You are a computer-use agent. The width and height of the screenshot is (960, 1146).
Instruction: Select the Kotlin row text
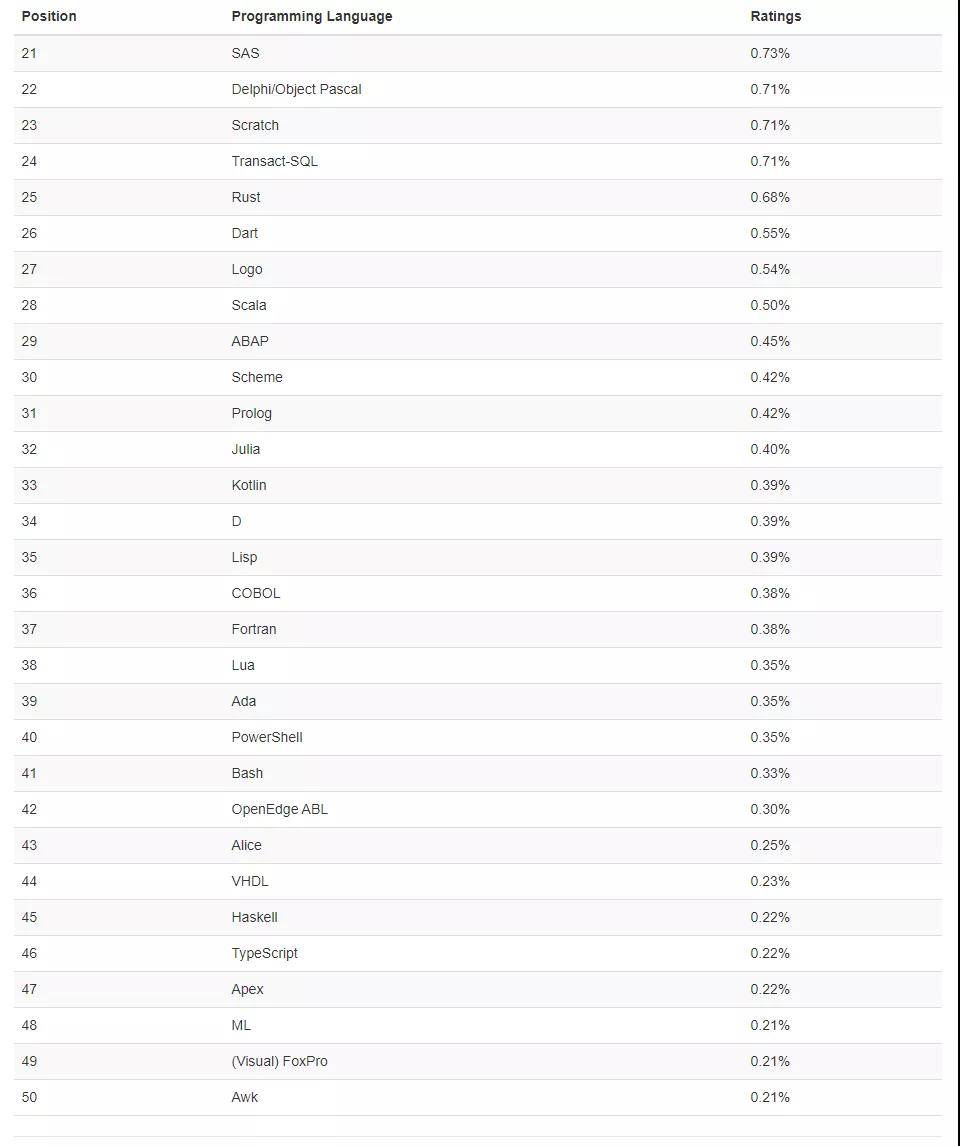(x=249, y=485)
